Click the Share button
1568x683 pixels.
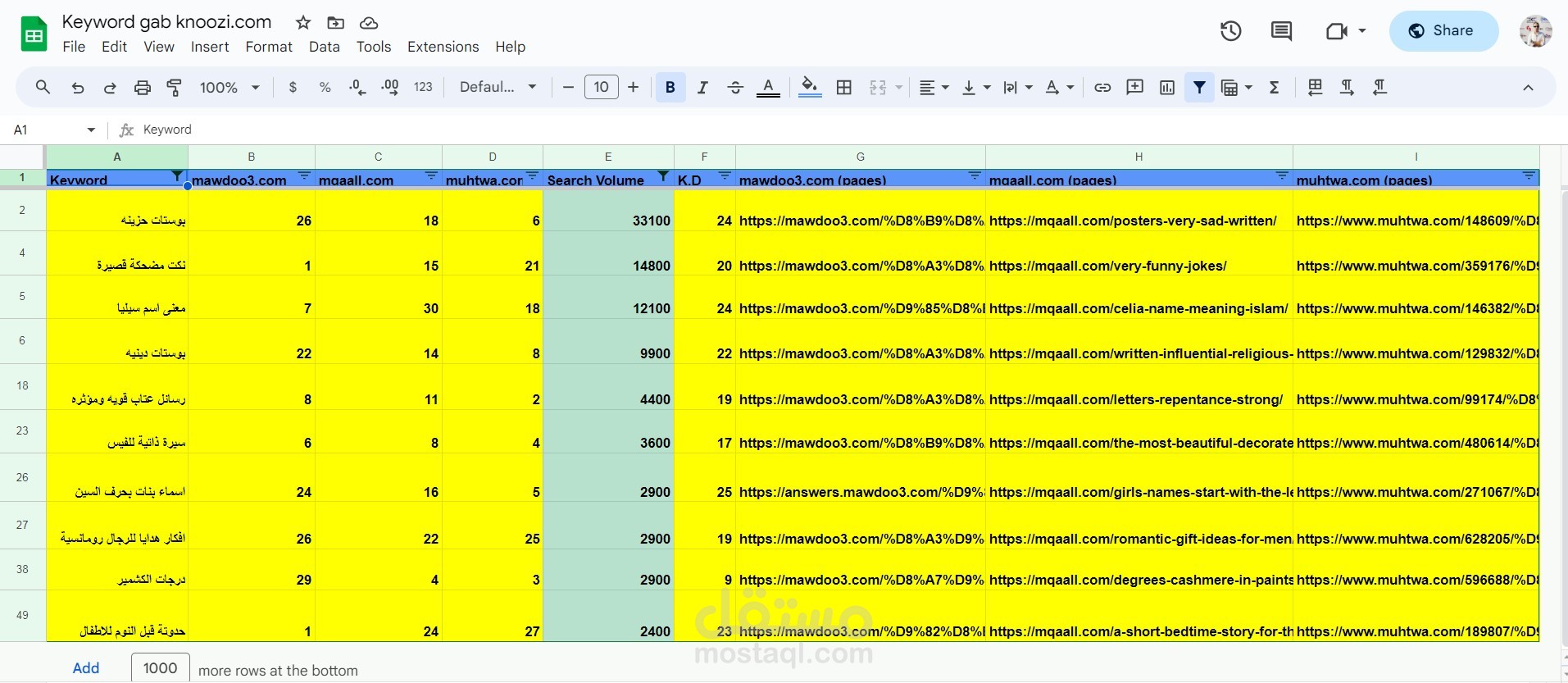click(x=1443, y=31)
